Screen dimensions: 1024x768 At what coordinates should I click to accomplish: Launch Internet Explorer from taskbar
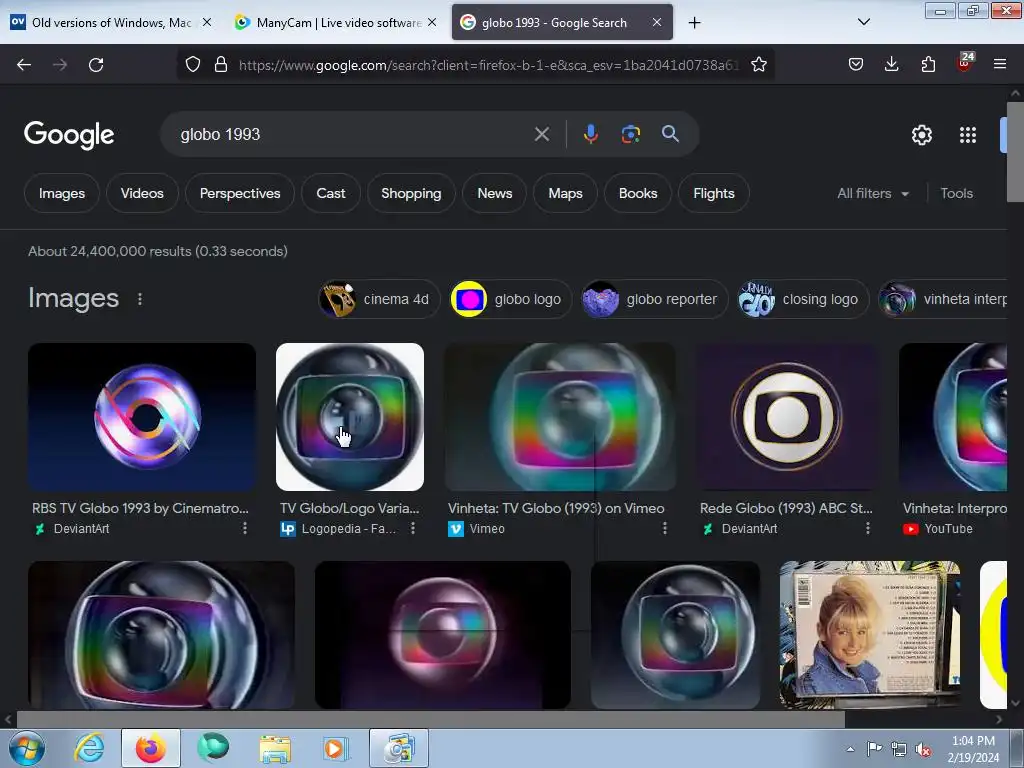pos(89,748)
